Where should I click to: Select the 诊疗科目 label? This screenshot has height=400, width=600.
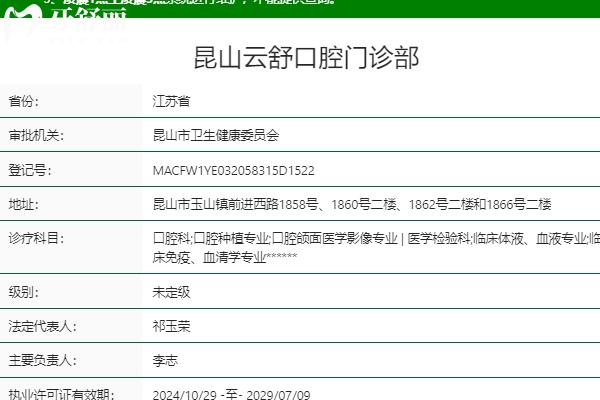tap(36, 238)
